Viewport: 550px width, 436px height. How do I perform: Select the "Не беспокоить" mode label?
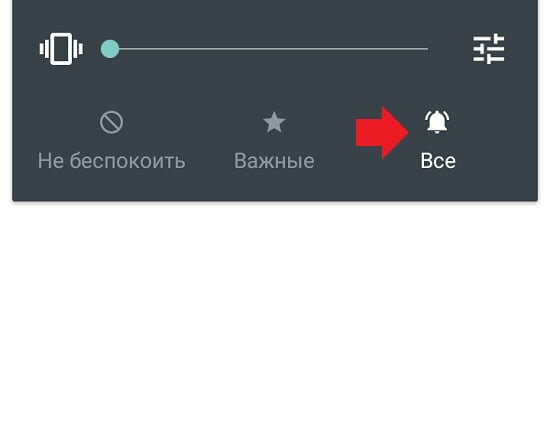click(x=112, y=161)
